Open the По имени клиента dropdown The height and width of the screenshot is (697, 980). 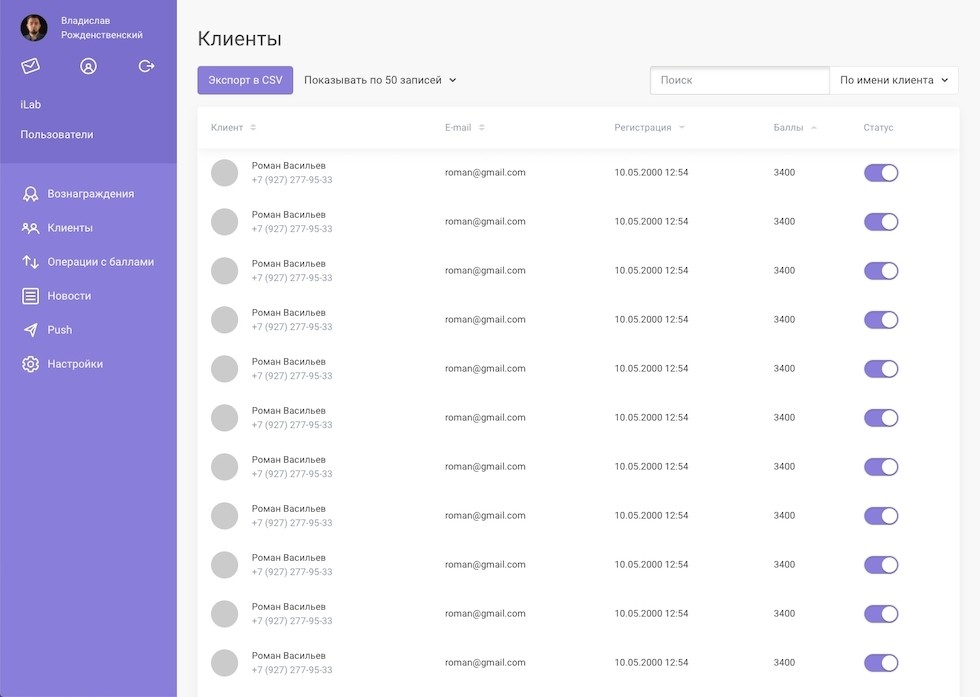pyautogui.click(x=893, y=80)
